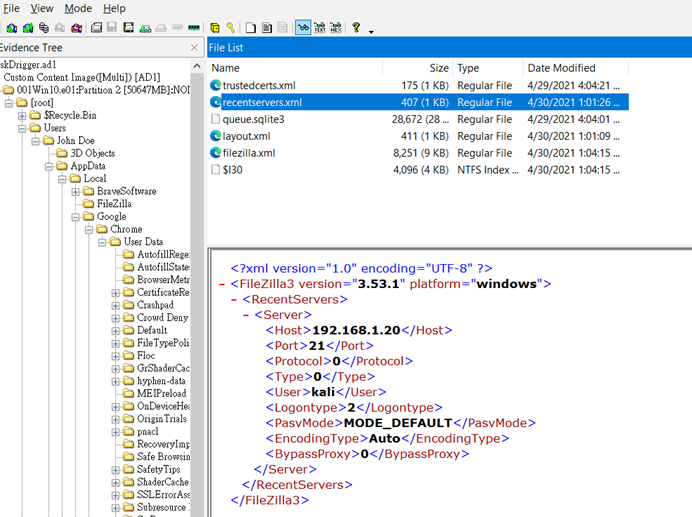This screenshot has height=517, width=692.
Task: Click Add to Custom Content Image icon
Action: [x=145, y=28]
